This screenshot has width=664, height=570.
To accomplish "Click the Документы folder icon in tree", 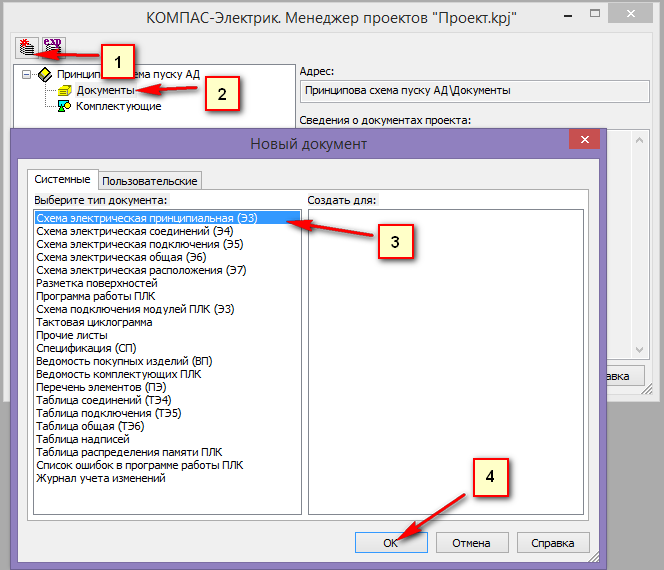I will (64, 90).
